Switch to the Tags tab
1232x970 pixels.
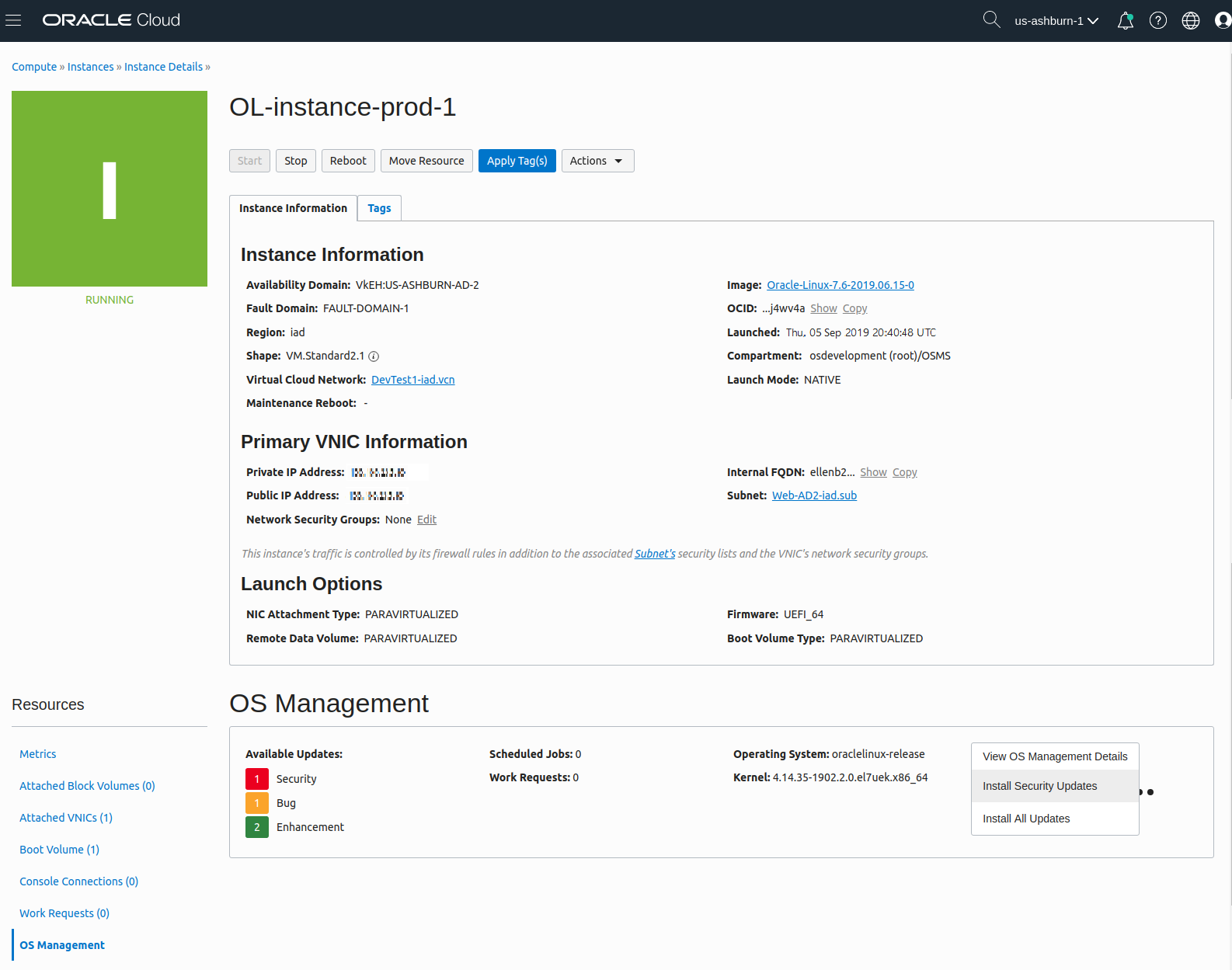tap(379, 208)
